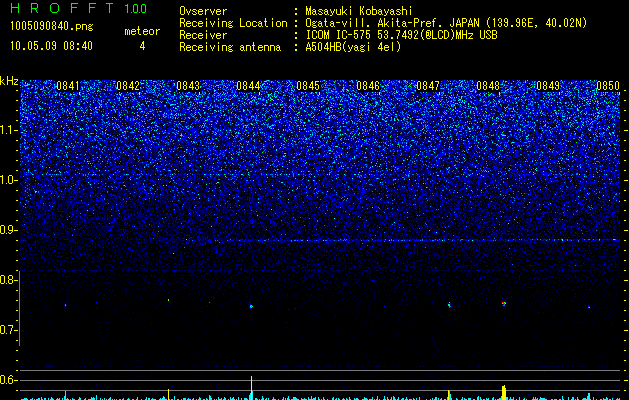
Task: Click the kHz axis unit label
Action: [9, 81]
